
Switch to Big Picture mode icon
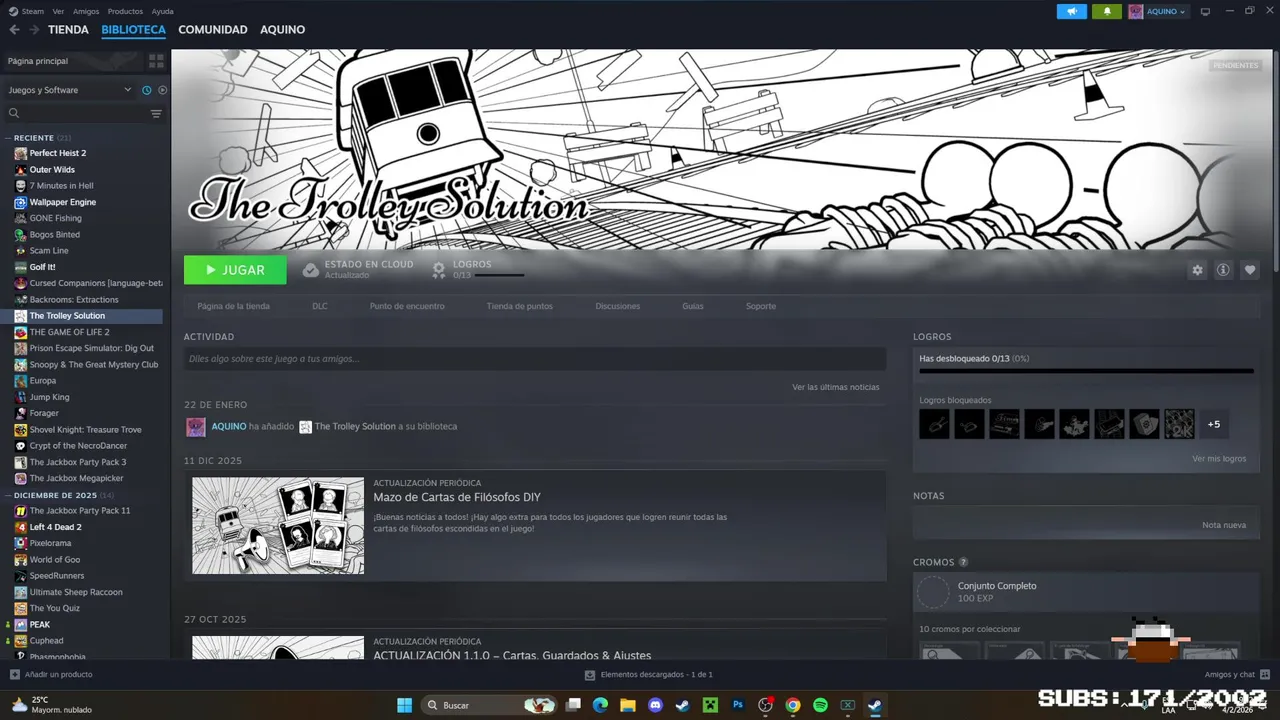1205,11
